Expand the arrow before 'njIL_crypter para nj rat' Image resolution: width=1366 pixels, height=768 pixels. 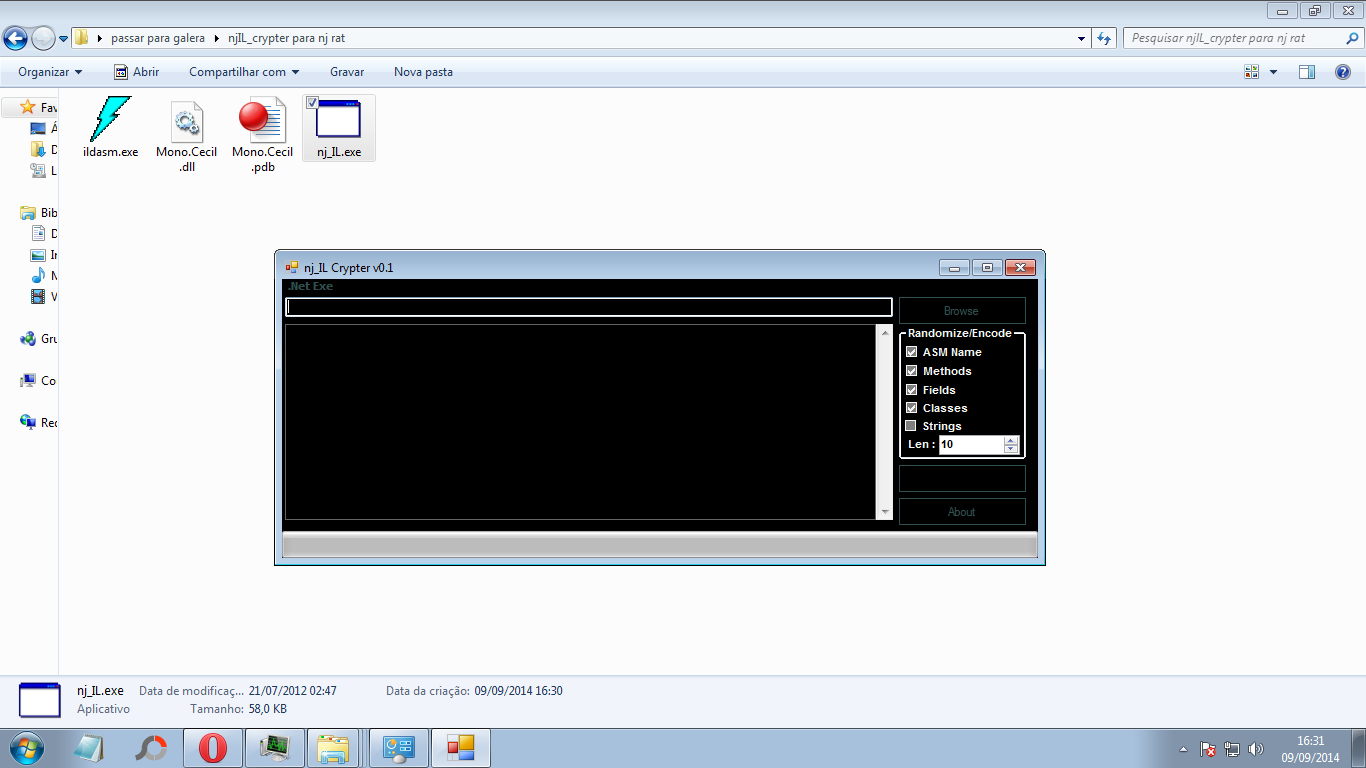coord(218,38)
